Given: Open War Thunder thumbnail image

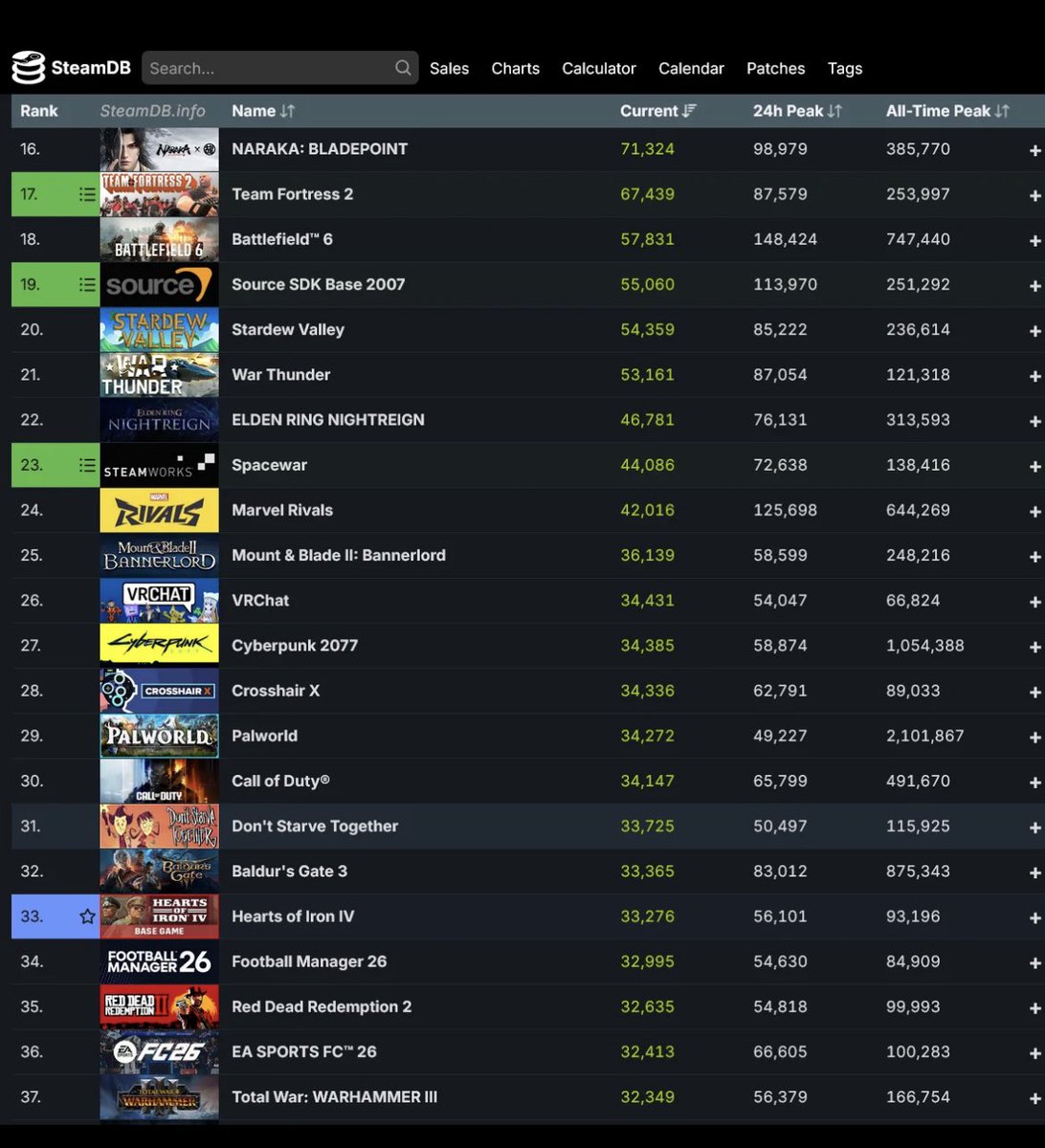Looking at the screenshot, I should pyautogui.click(x=159, y=374).
